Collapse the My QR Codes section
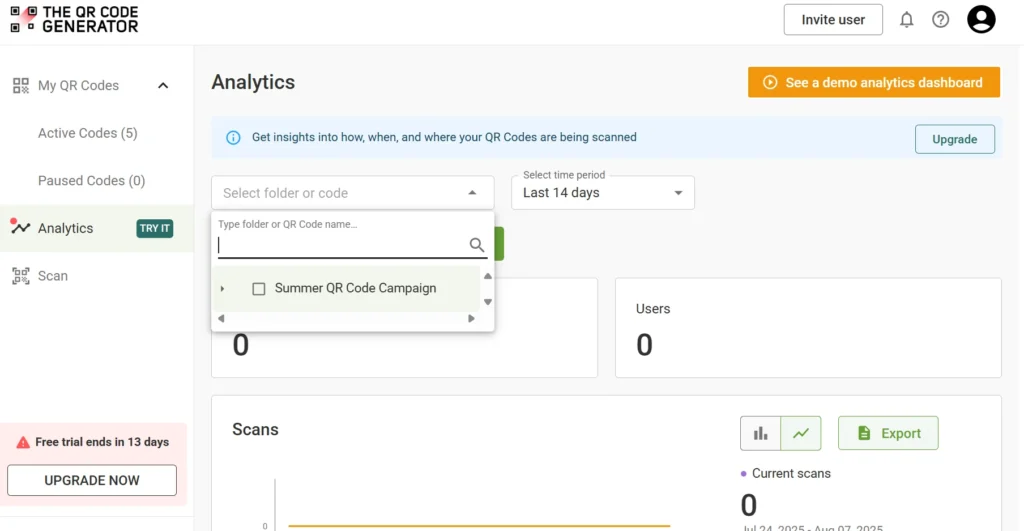This screenshot has width=1024, height=531. (163, 86)
